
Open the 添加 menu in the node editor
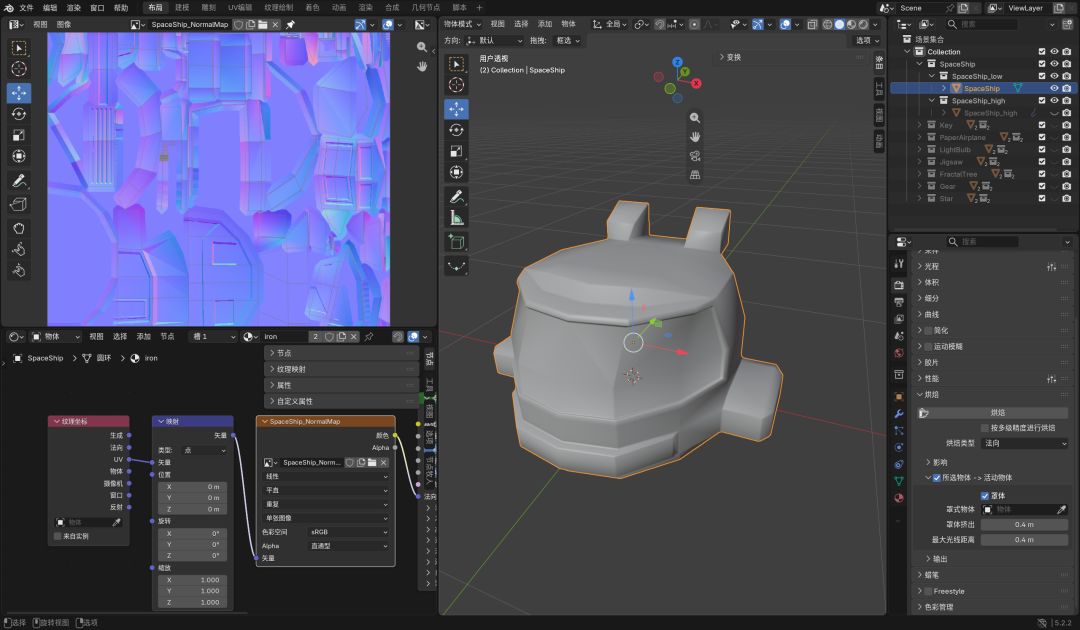coord(143,337)
